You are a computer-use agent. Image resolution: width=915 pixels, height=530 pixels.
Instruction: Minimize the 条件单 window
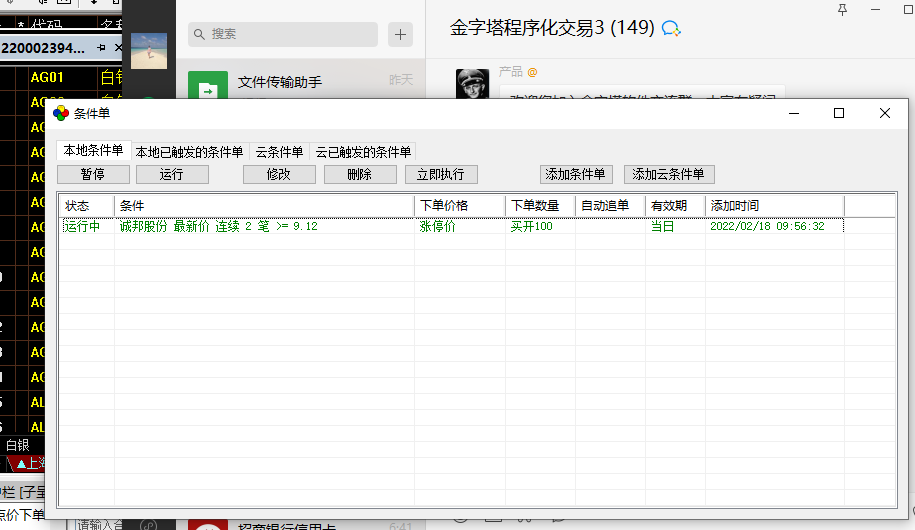click(794, 113)
